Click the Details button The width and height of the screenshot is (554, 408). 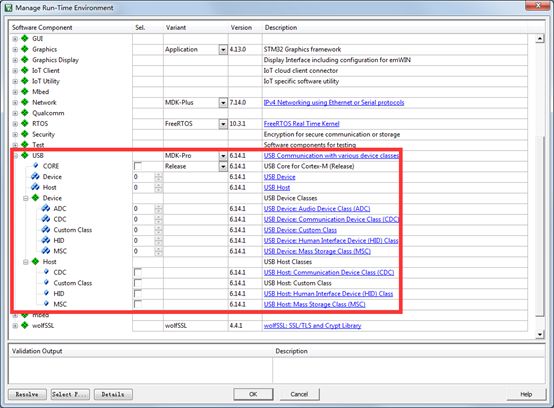pyautogui.click(x=113, y=394)
